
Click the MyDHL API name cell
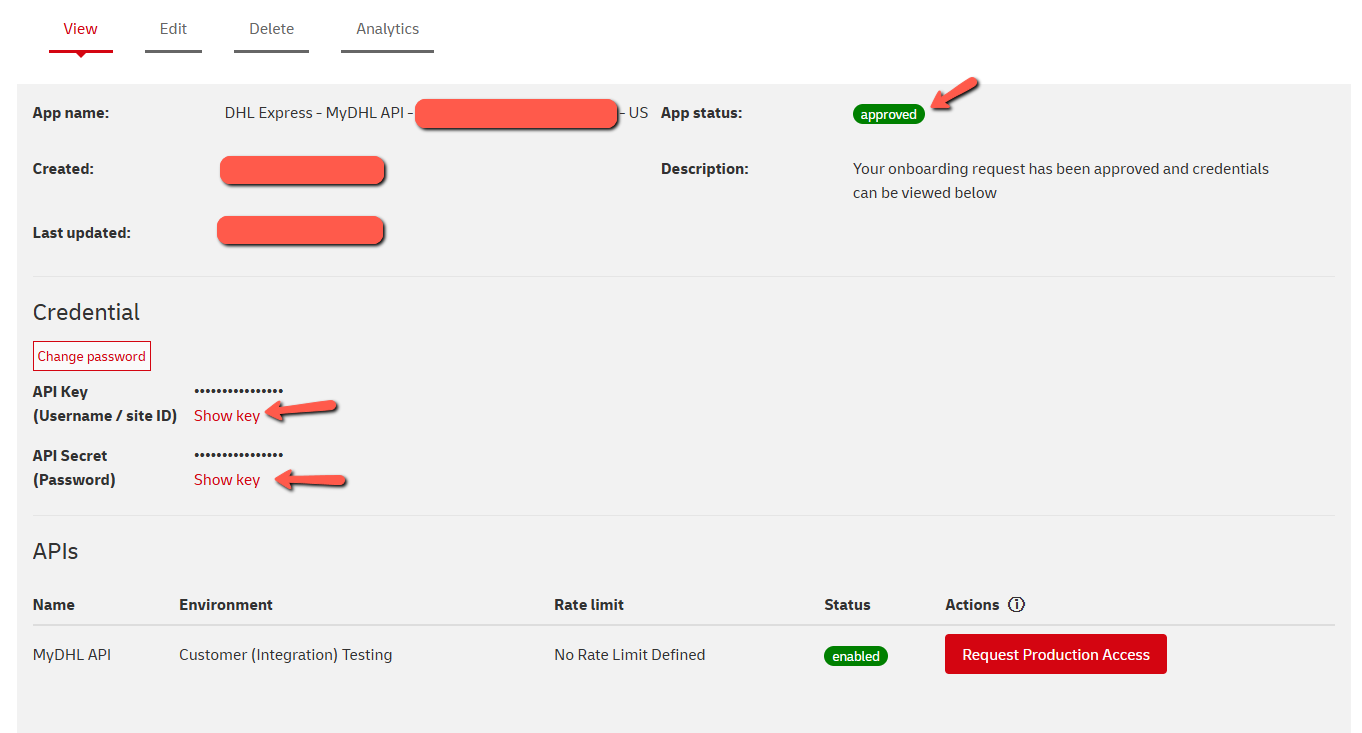click(x=72, y=655)
